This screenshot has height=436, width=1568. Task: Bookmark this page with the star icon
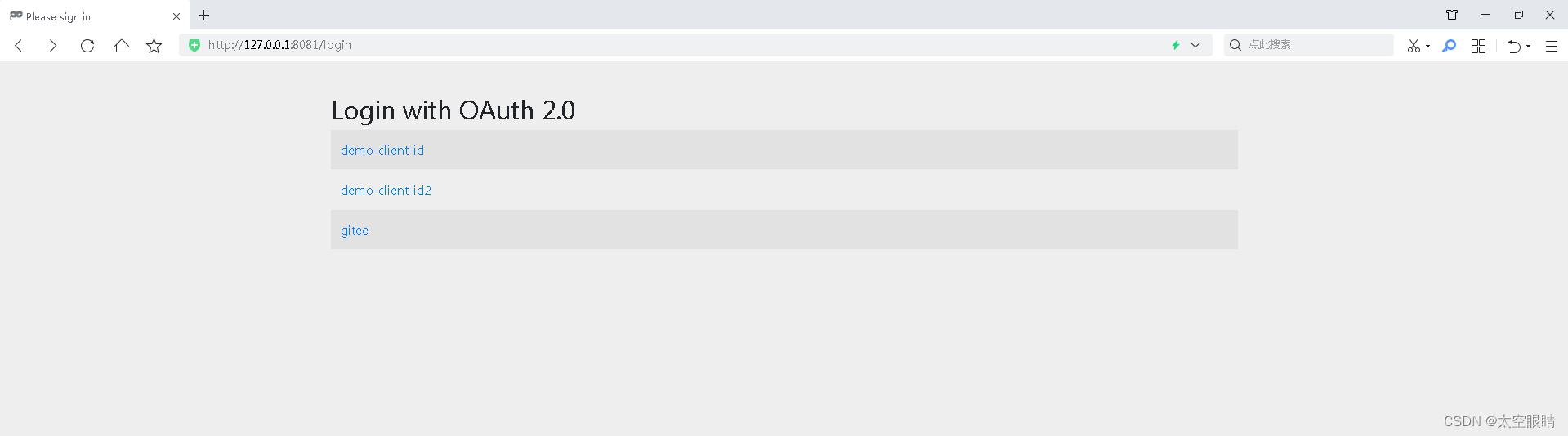pyautogui.click(x=154, y=46)
